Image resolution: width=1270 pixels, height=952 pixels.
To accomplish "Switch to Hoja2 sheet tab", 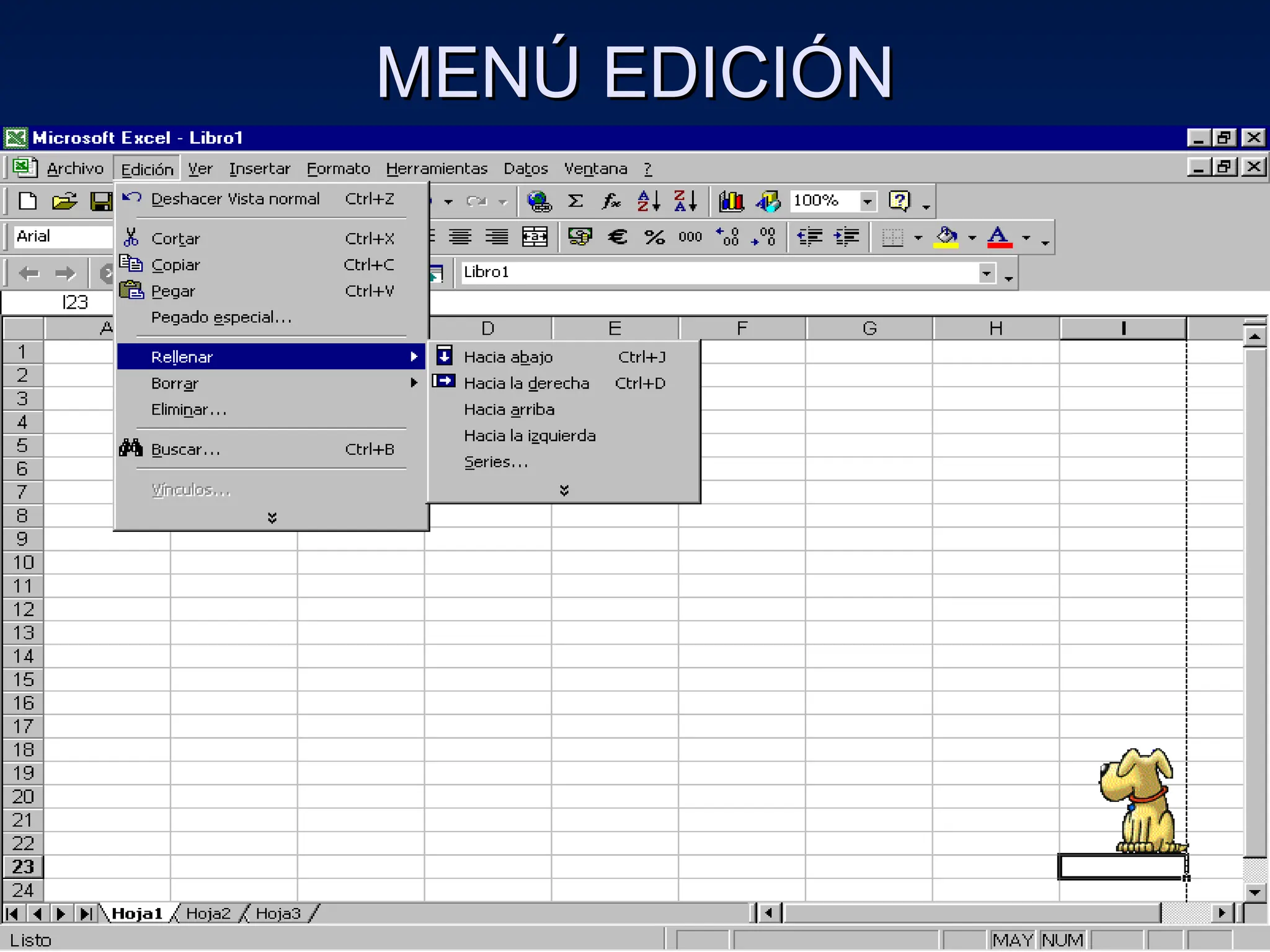I will 208,914.
